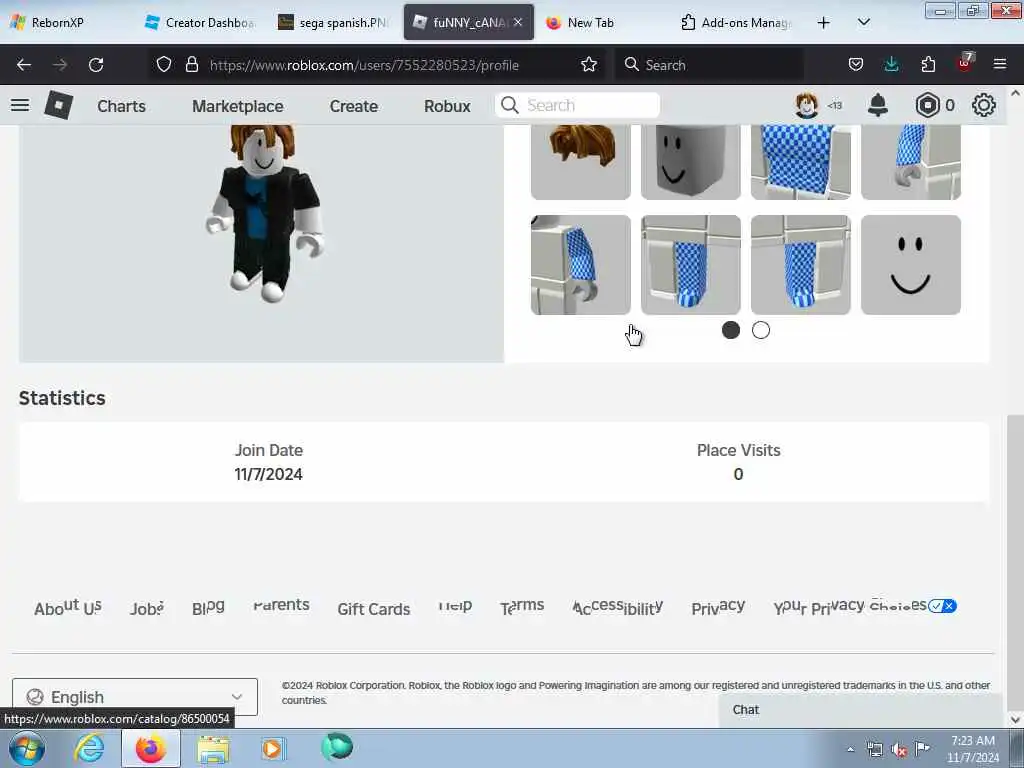Click the muted volume tray icon

point(899,750)
